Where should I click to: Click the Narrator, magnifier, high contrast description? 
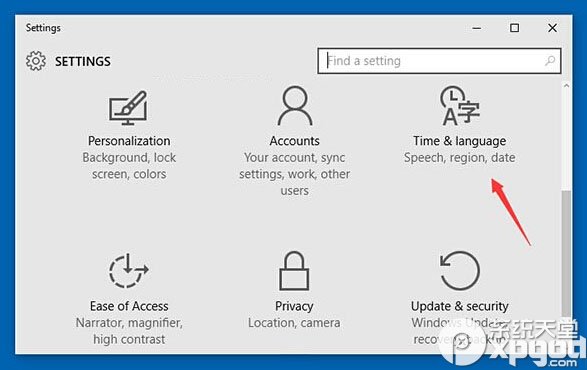[129, 331]
